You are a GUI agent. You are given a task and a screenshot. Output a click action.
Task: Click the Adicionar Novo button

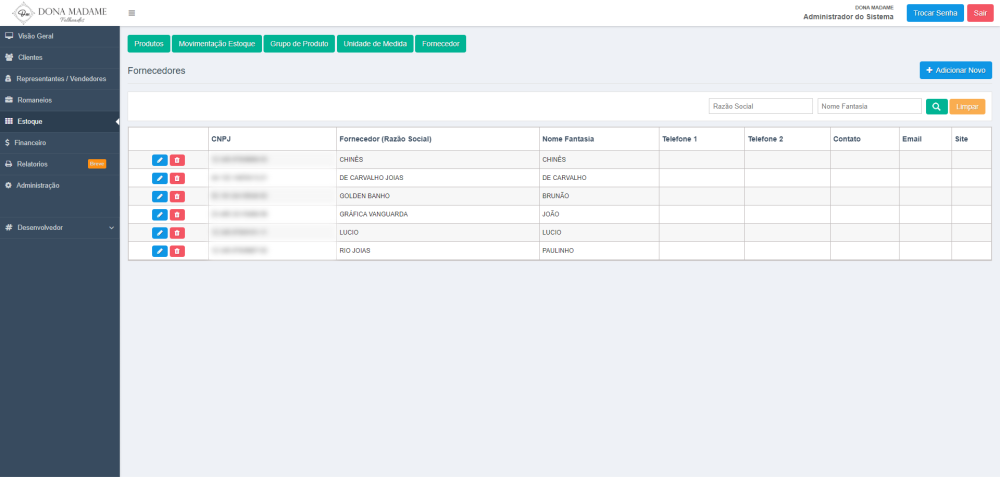point(955,70)
